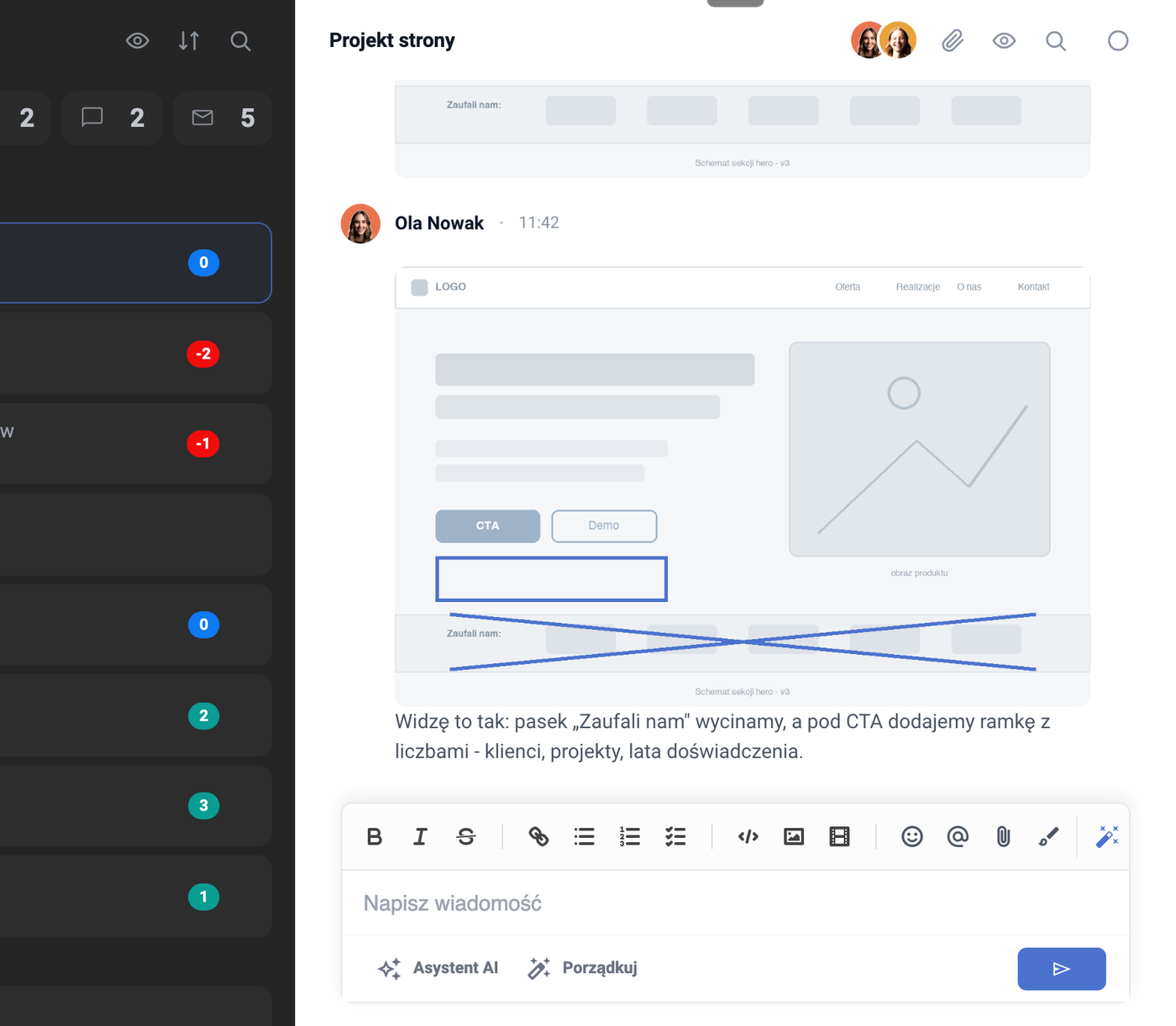Screen dimensions: 1176x1026
Task: Open the Asystent AI button
Action: pos(438,968)
